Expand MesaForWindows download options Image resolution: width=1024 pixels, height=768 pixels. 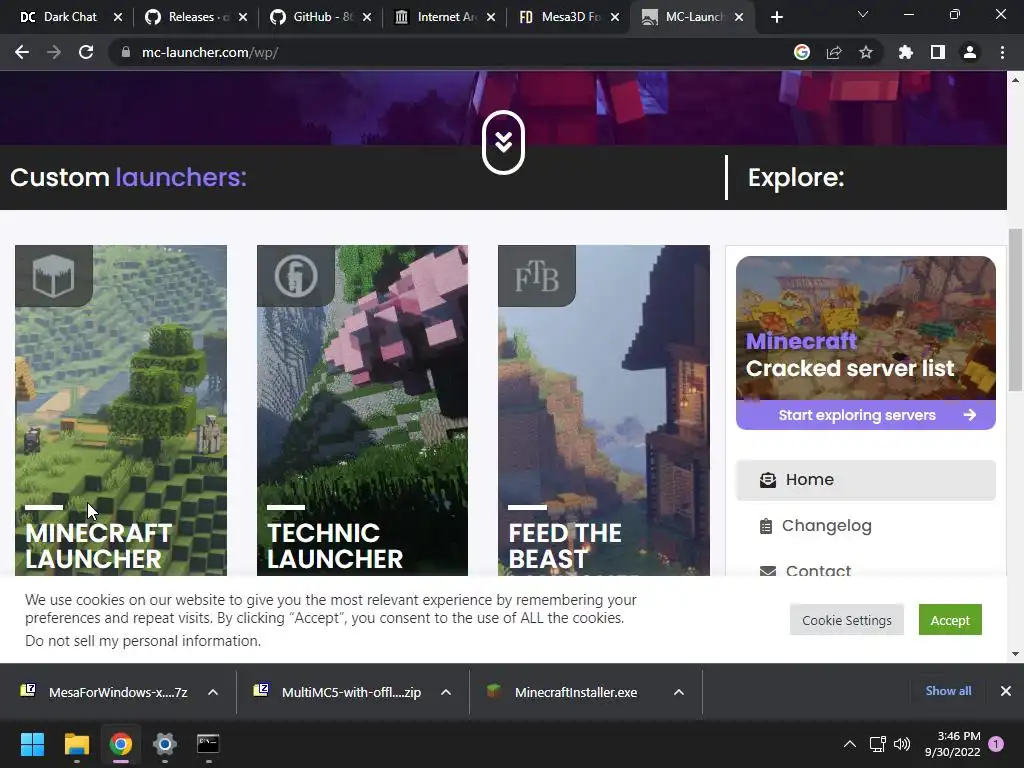point(213,692)
